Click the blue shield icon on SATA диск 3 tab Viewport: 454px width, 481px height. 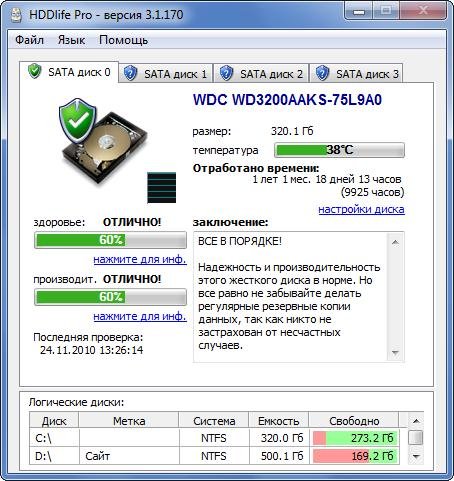322,73
